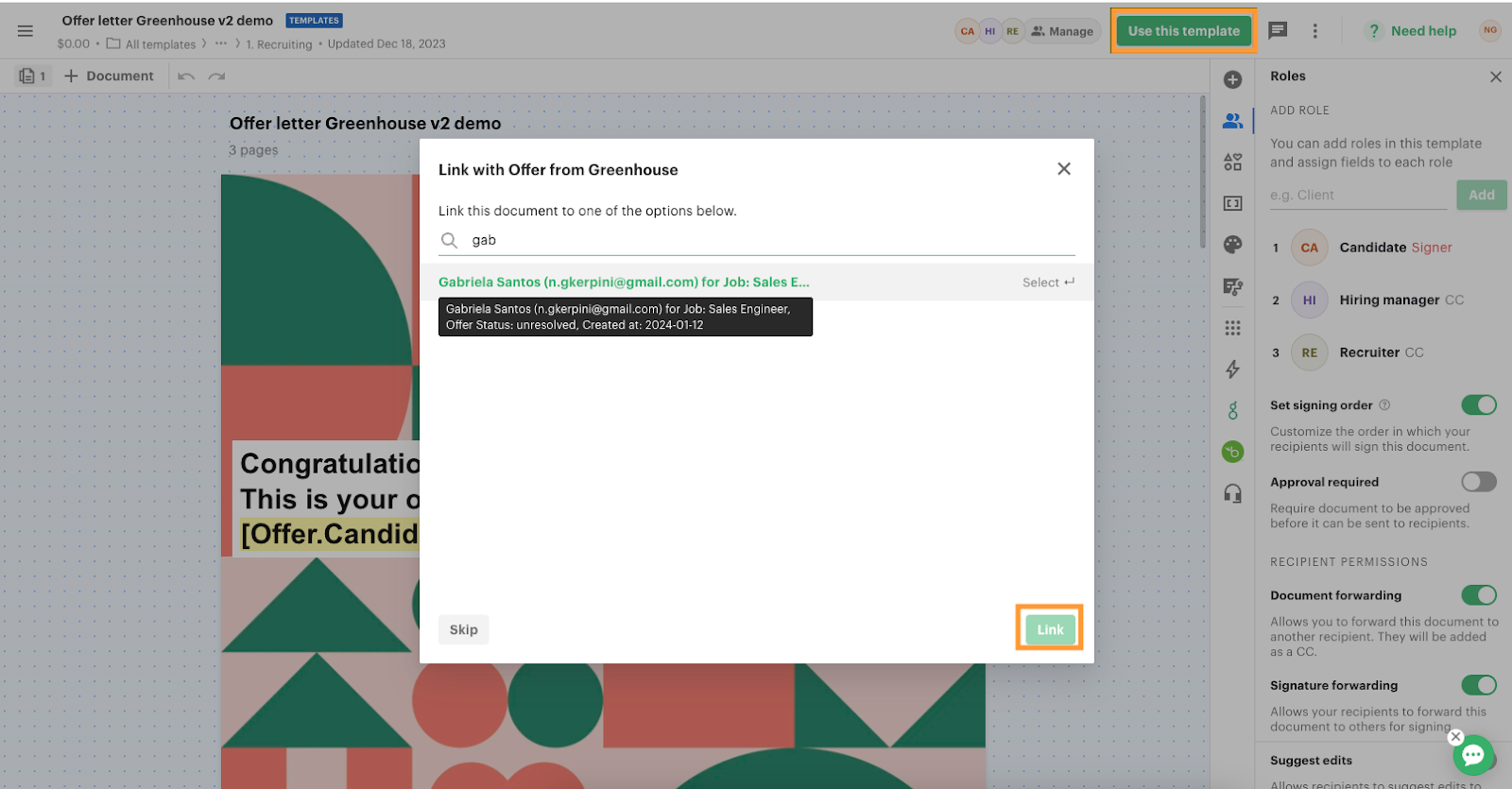Image resolution: width=1512 pixels, height=789 pixels.
Task: Open the Design palette icon in sidebar
Action: point(1232,245)
